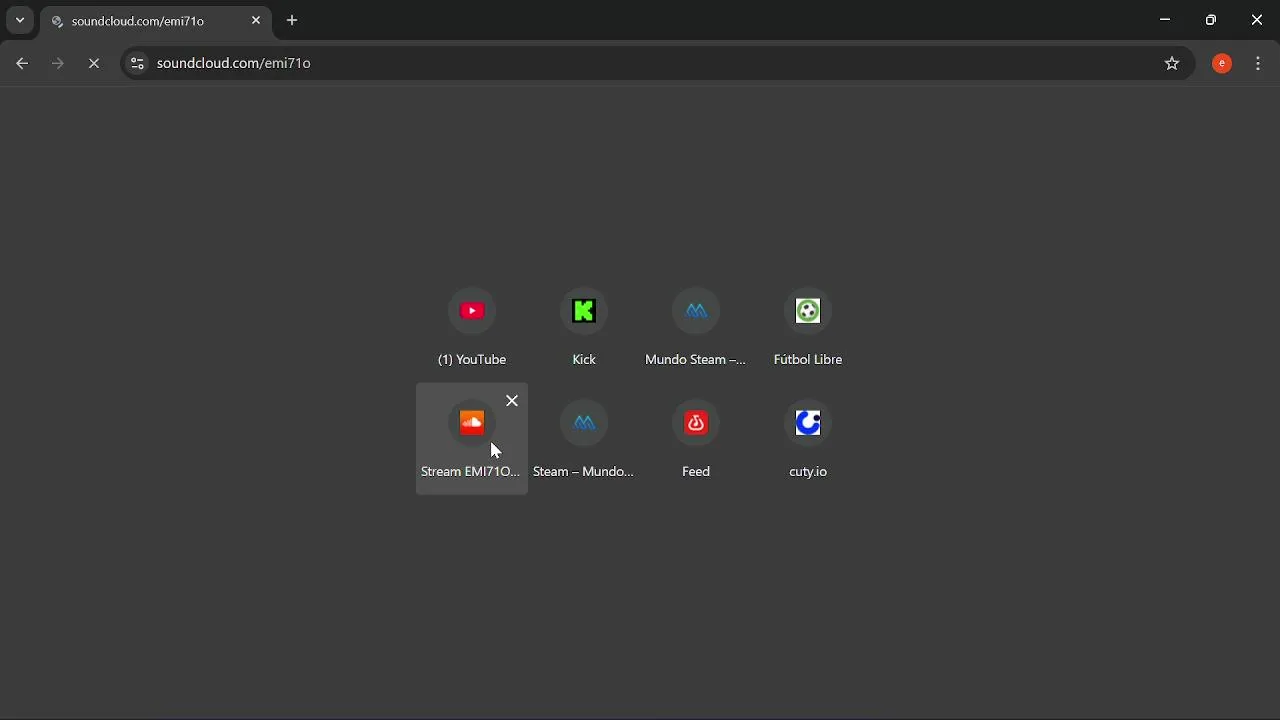Click the '(1) YouTube' label
The image size is (1280, 720).
coord(472,361)
